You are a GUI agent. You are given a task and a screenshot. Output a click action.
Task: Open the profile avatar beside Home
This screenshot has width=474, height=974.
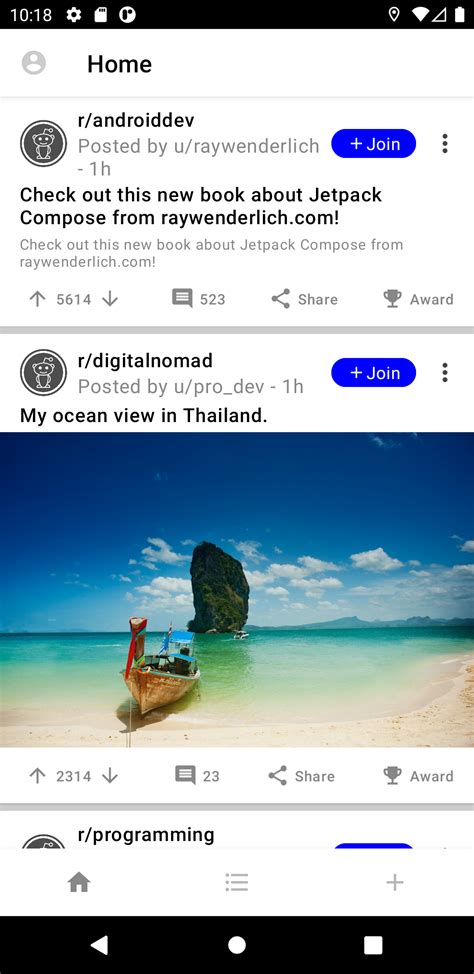click(34, 63)
